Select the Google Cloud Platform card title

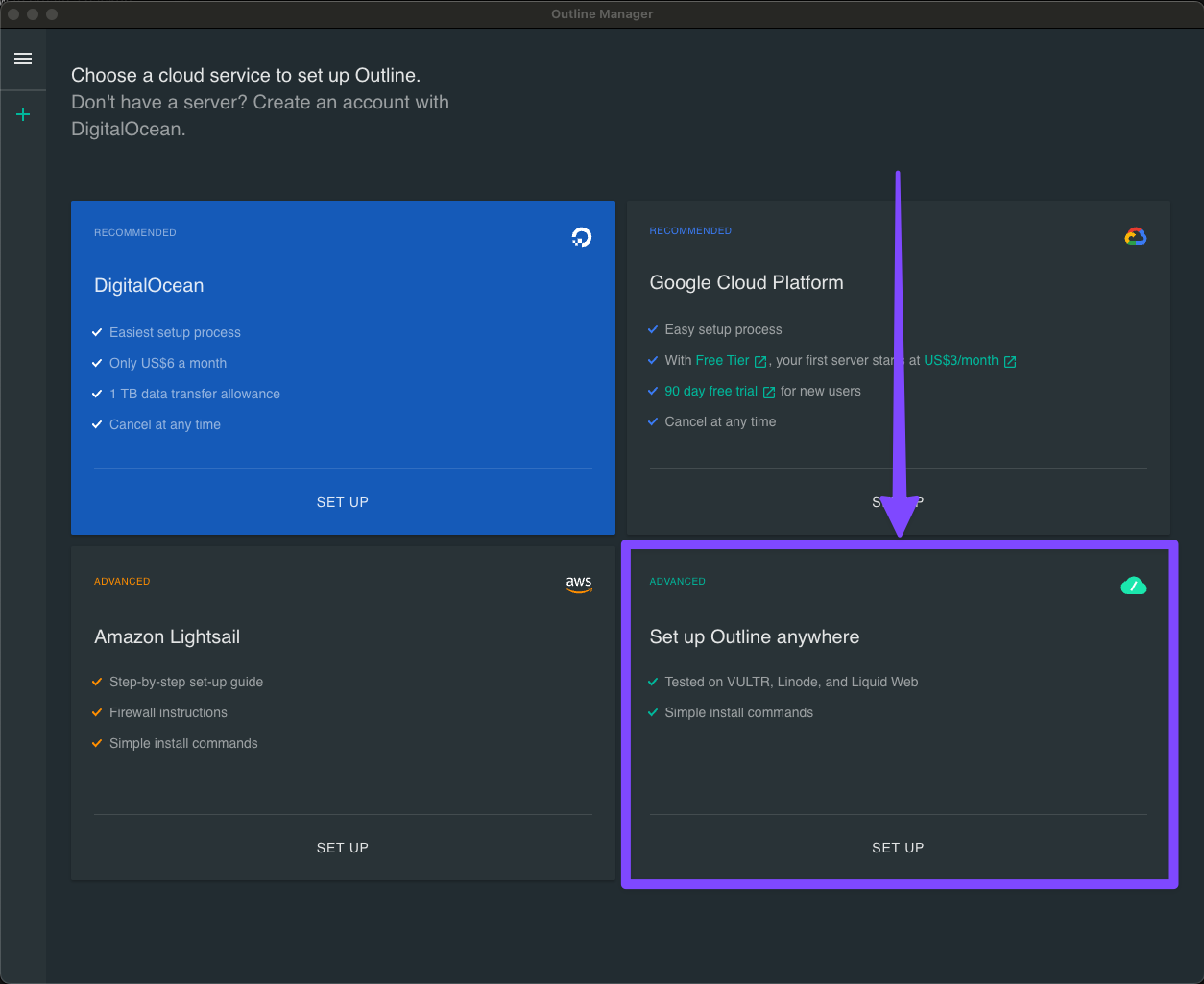(x=746, y=282)
